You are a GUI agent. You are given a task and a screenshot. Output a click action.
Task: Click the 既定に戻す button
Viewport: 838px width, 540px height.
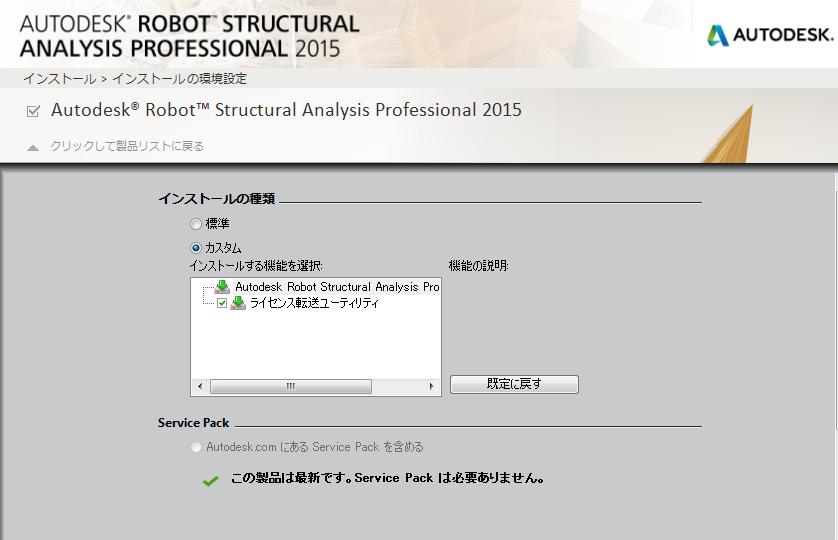pyautogui.click(x=514, y=384)
